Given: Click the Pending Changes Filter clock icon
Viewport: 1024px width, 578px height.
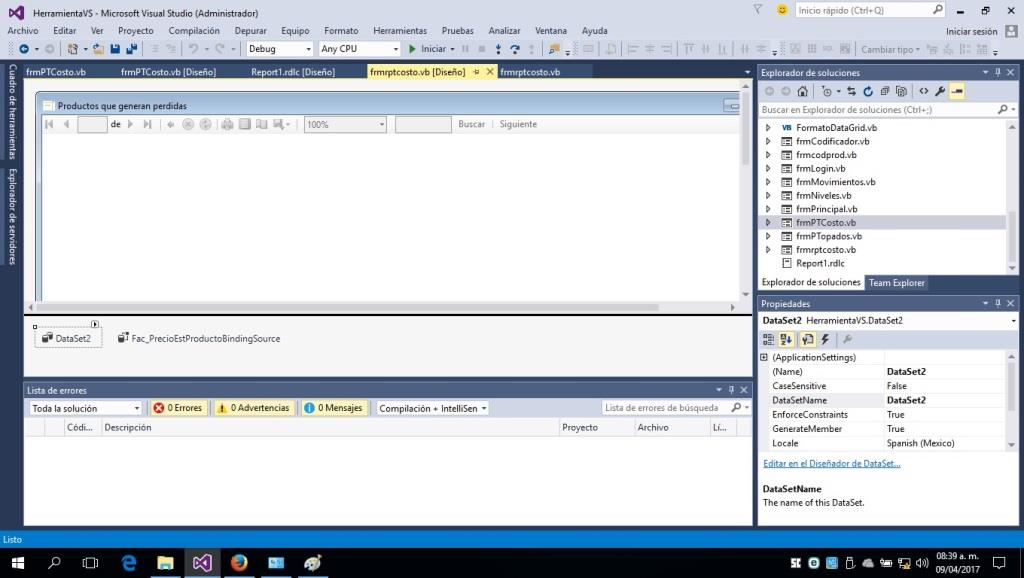Looking at the screenshot, I should (x=827, y=91).
